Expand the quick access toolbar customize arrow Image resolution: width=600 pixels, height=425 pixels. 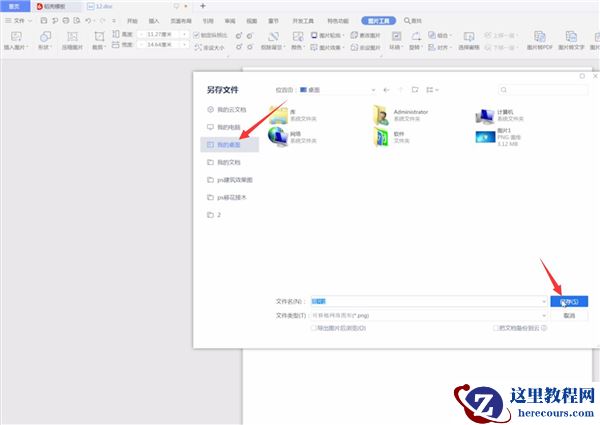(114, 21)
